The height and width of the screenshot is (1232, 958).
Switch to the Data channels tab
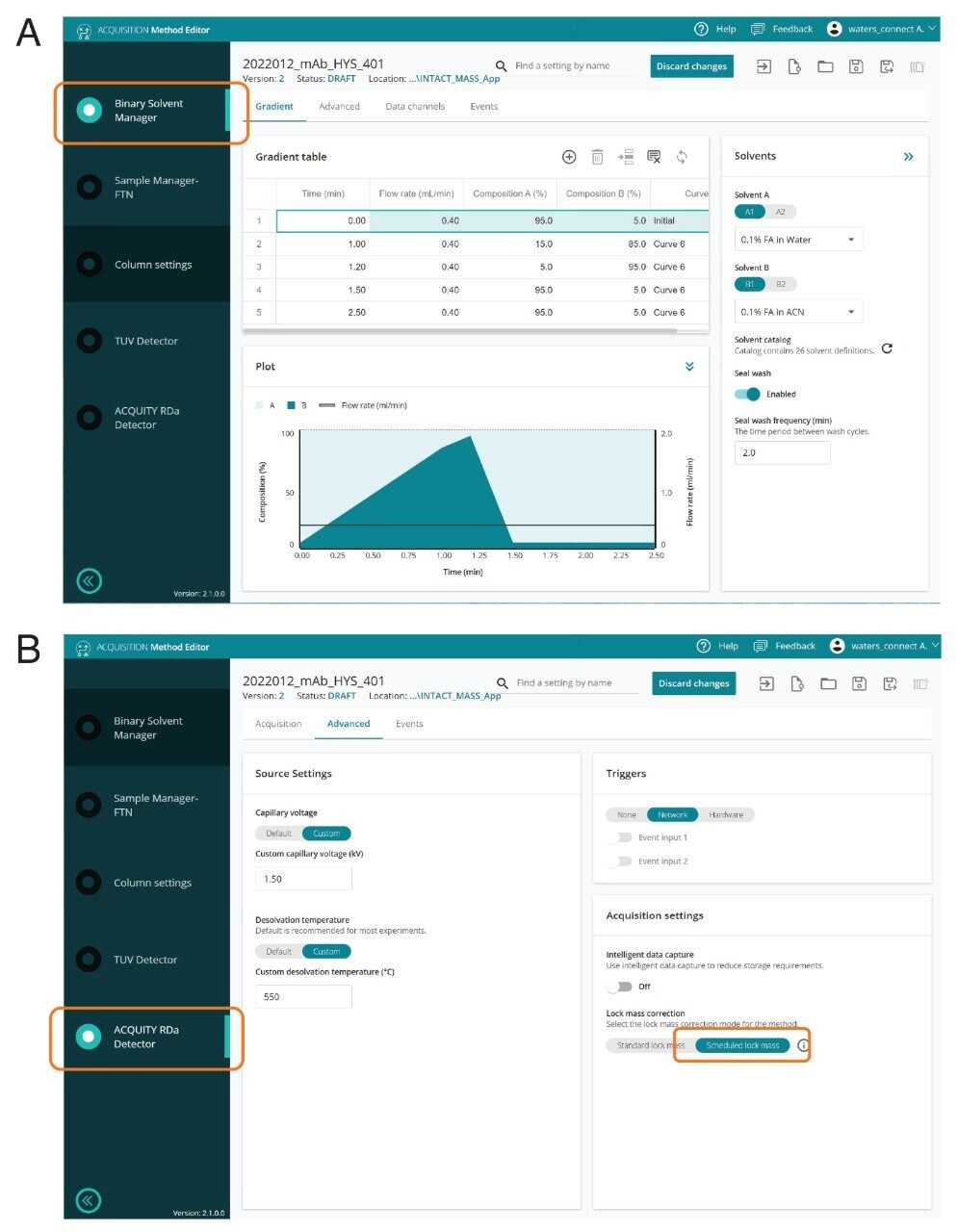click(415, 106)
